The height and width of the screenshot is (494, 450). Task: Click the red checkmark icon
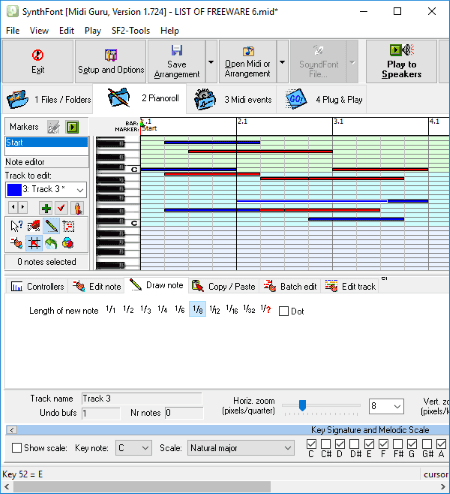click(61, 208)
